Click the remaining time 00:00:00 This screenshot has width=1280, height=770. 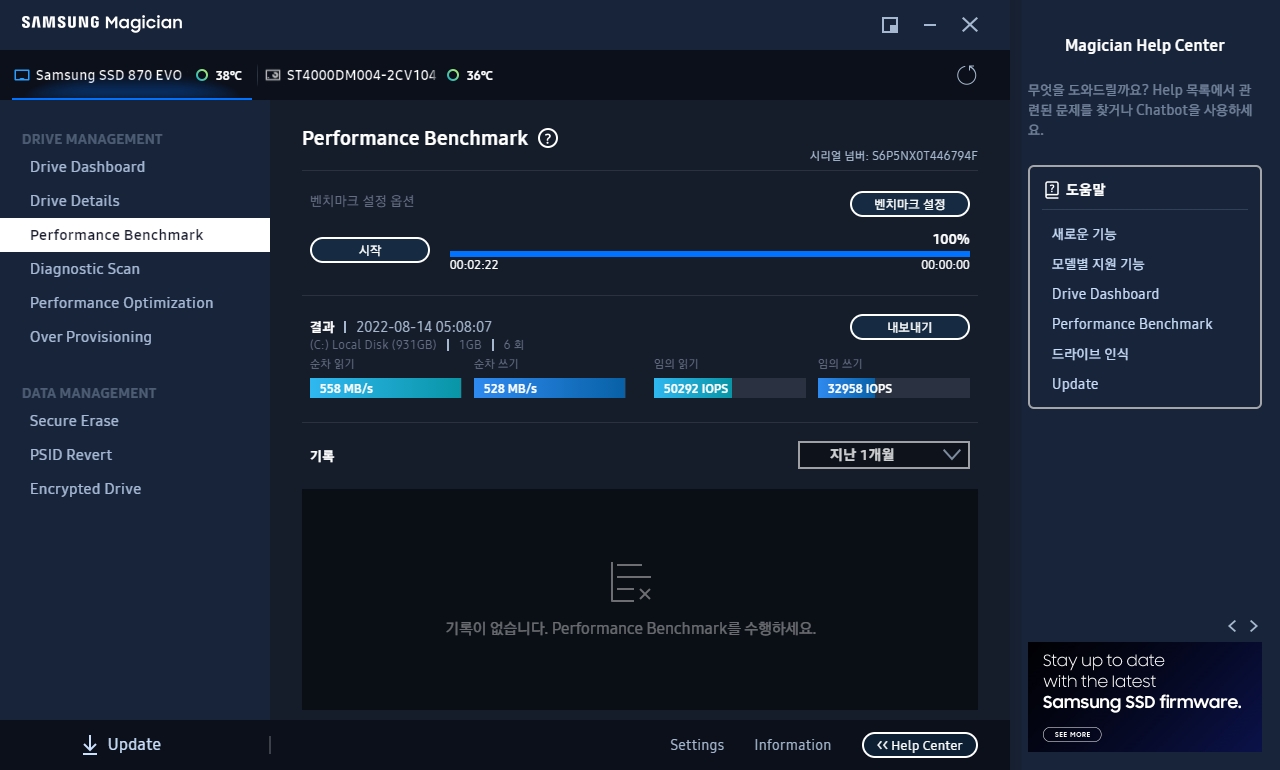(x=945, y=265)
